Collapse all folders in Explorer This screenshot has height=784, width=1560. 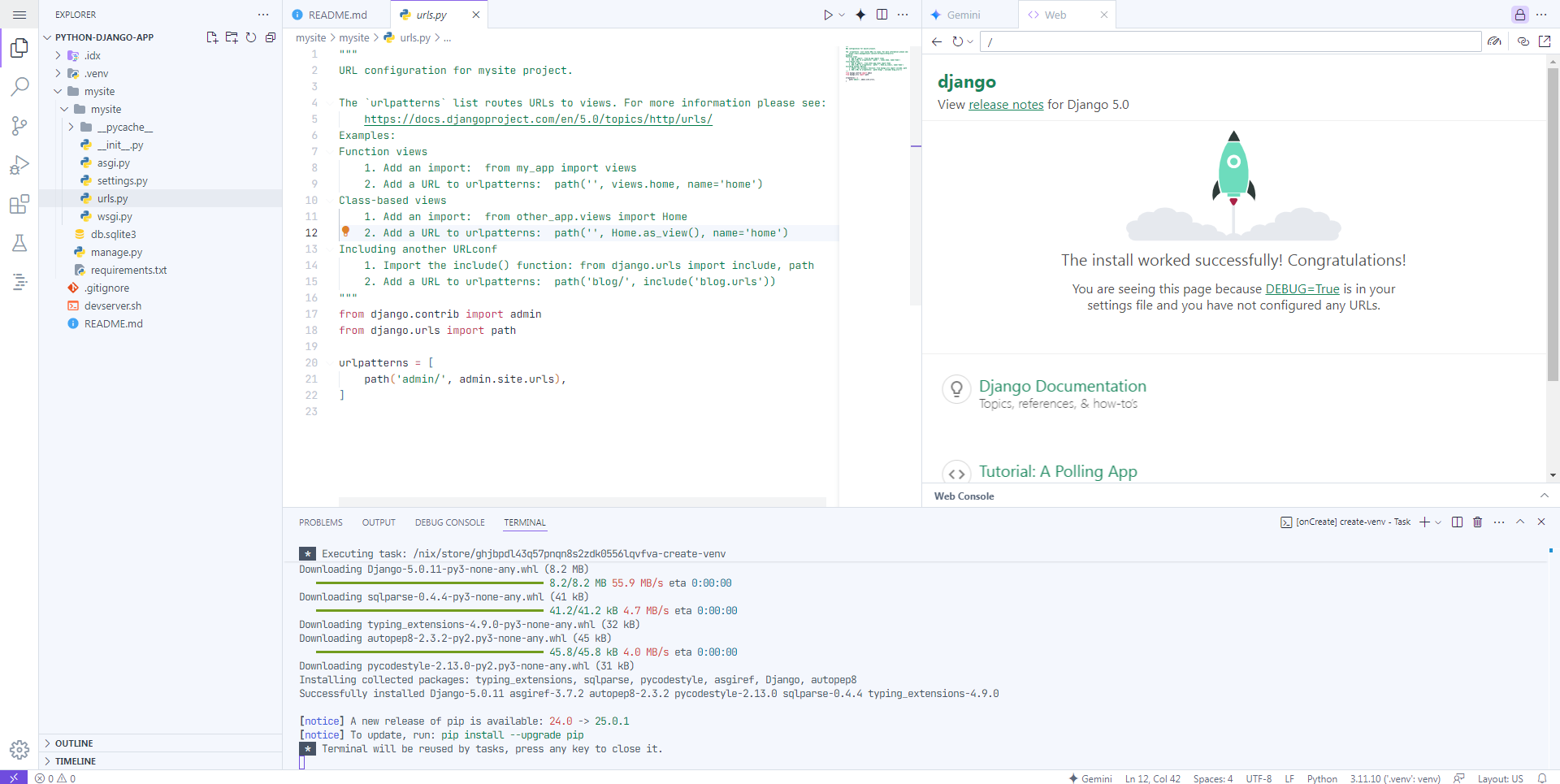click(x=271, y=37)
